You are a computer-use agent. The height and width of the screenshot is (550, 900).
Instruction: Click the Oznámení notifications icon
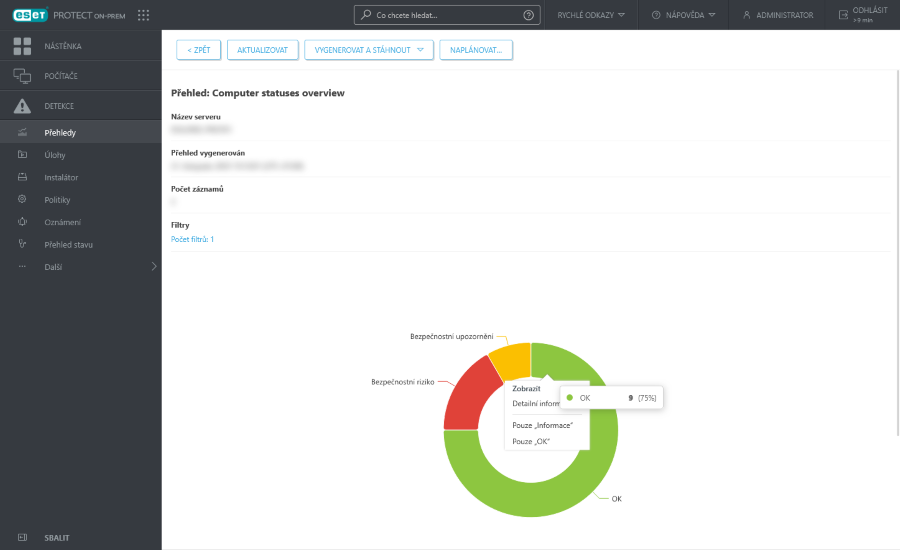tap(22, 222)
